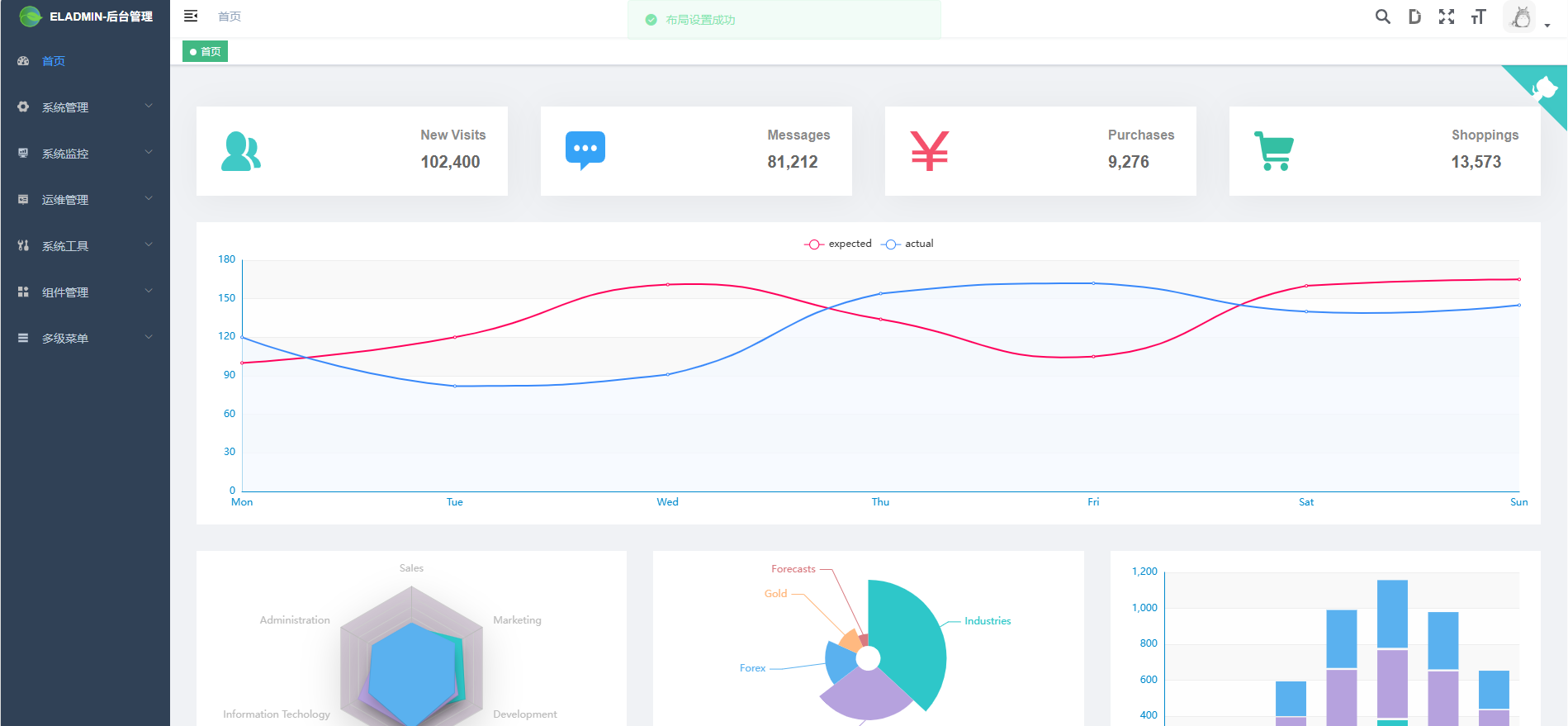This screenshot has width=1568, height=726.
Task: Open 系统工具 sidebar menu
Action: coord(85,246)
